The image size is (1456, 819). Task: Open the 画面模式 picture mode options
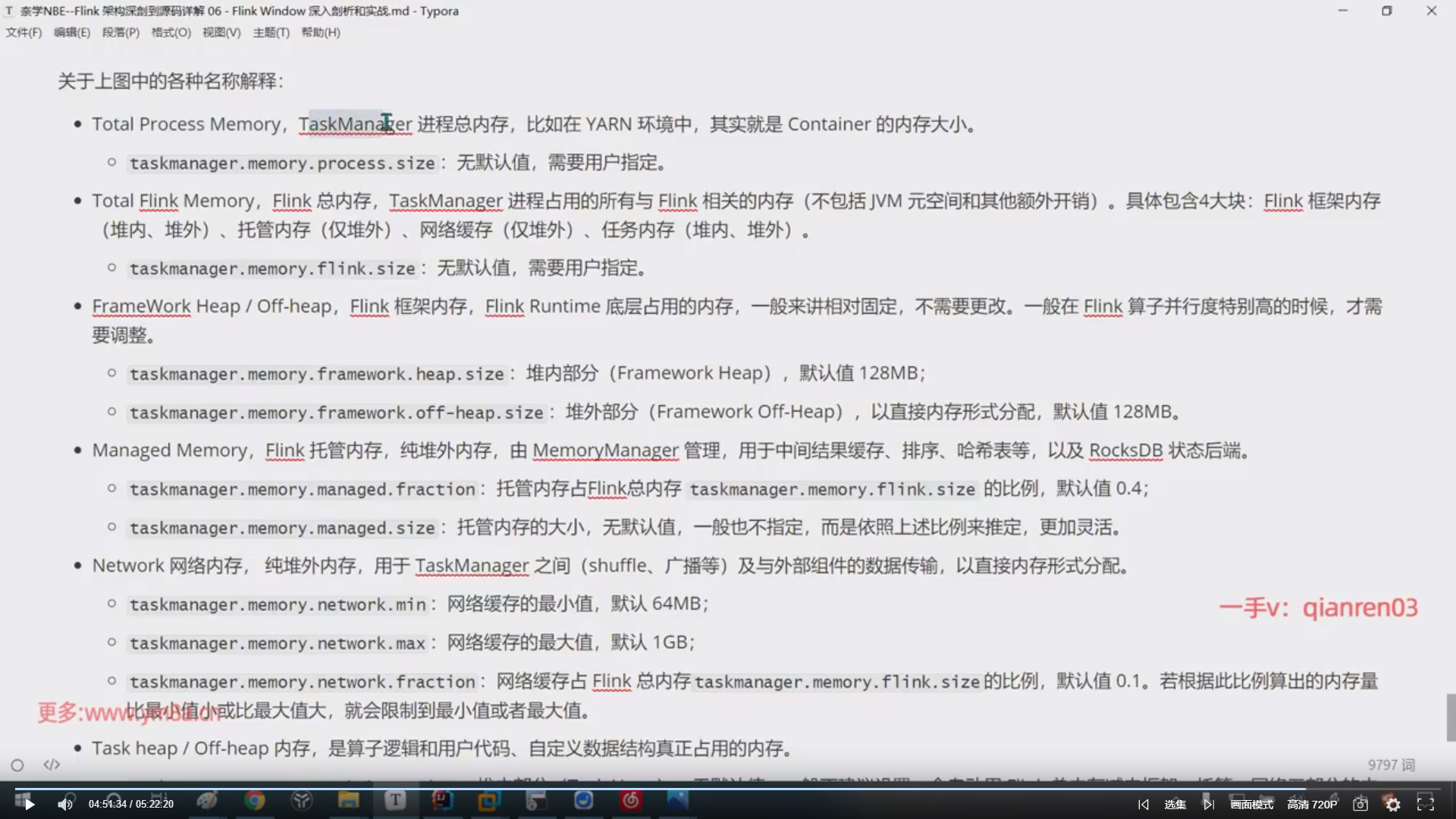(1251, 805)
